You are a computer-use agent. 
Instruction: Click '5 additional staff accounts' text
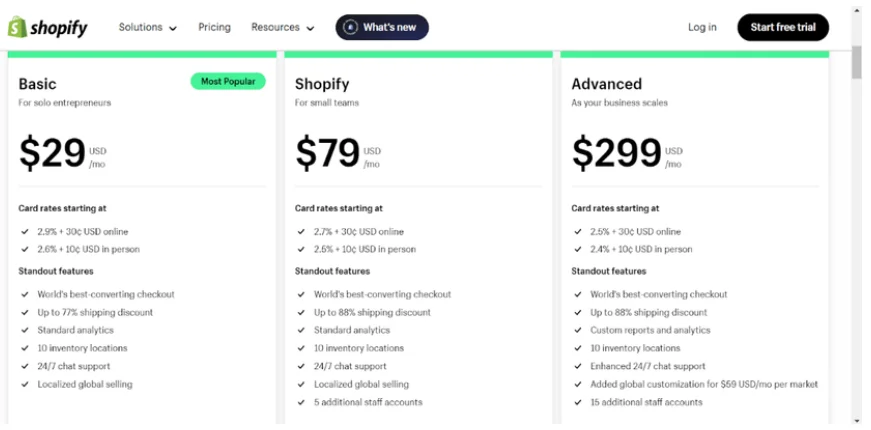[x=368, y=402]
